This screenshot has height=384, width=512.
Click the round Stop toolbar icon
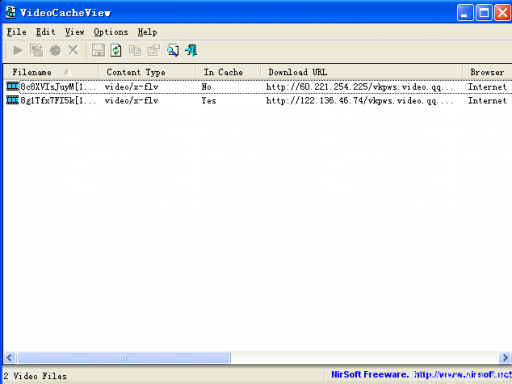pos(55,51)
